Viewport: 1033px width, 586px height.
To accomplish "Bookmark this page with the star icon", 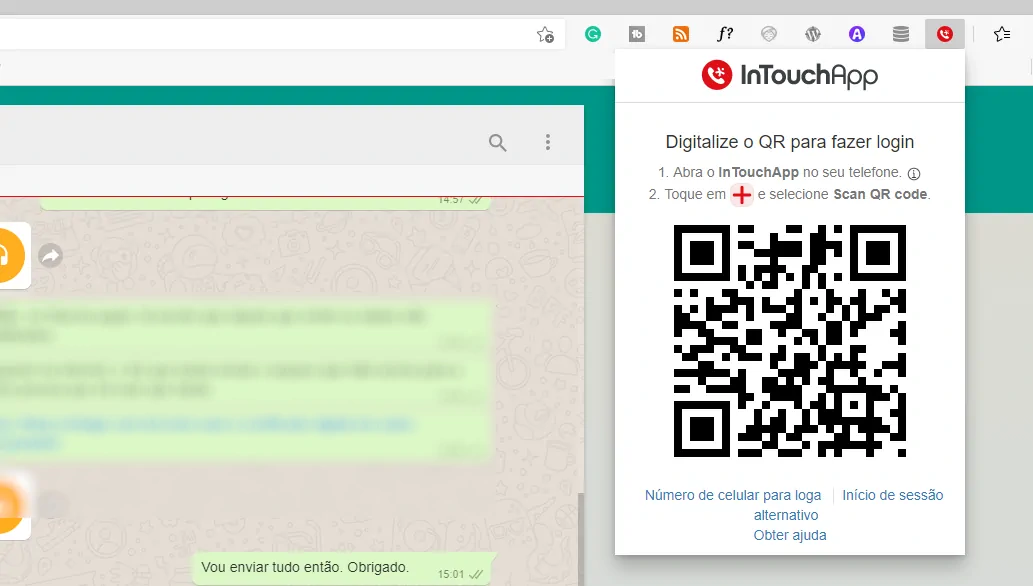I will (545, 34).
